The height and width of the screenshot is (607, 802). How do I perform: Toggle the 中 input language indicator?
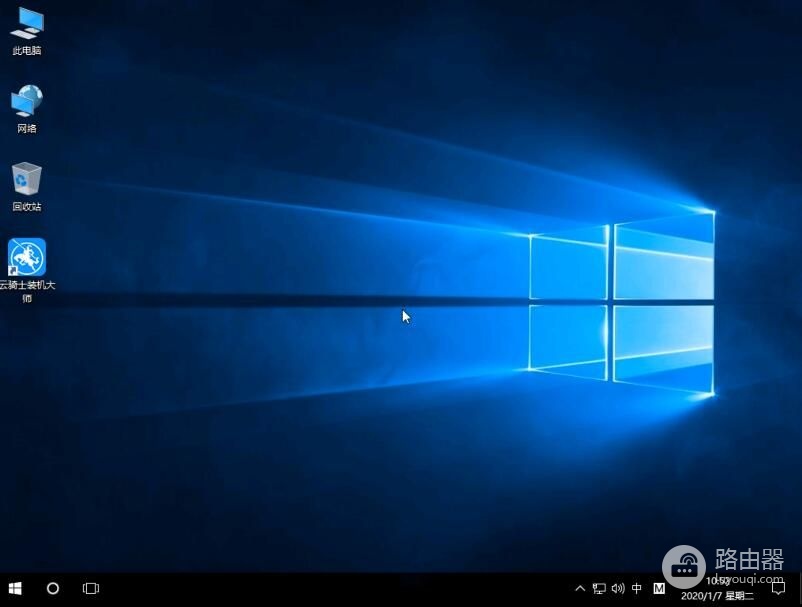pyautogui.click(x=637, y=589)
